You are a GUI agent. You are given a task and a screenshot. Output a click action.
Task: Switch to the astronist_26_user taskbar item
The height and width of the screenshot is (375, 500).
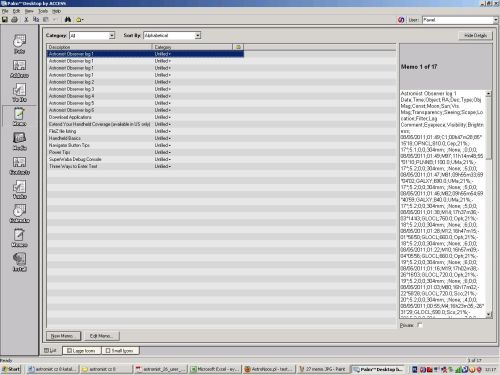pos(161,369)
